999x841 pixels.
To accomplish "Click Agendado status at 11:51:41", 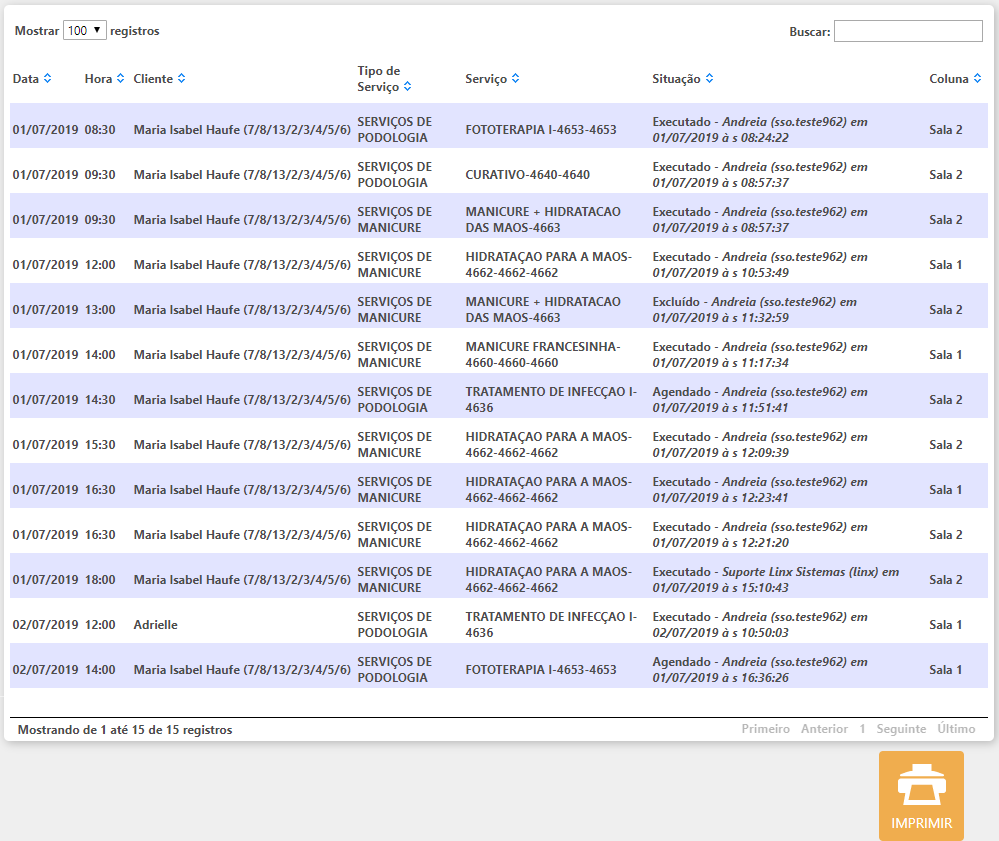I will pos(759,399).
